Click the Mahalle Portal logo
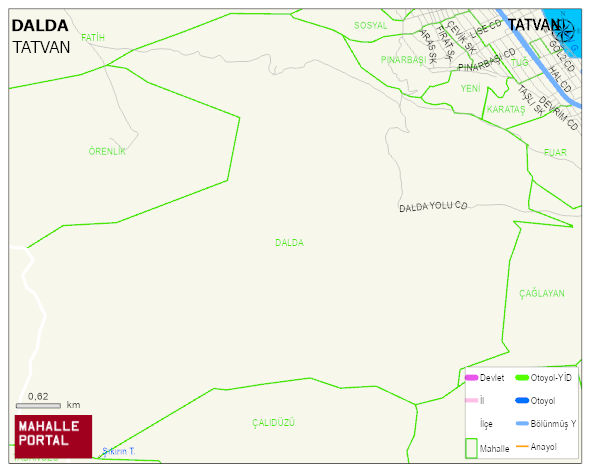Viewport: 591px width, 472px height. pyautogui.click(x=54, y=436)
